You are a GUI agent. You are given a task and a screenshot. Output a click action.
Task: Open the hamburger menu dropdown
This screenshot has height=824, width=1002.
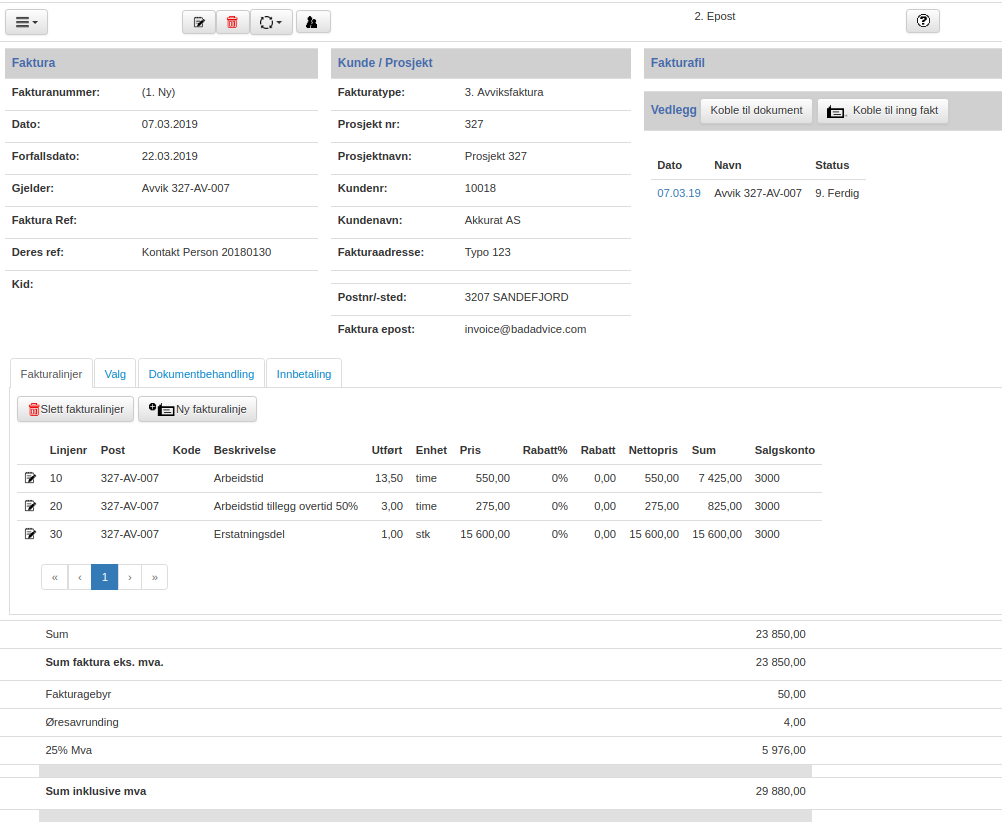click(26, 22)
